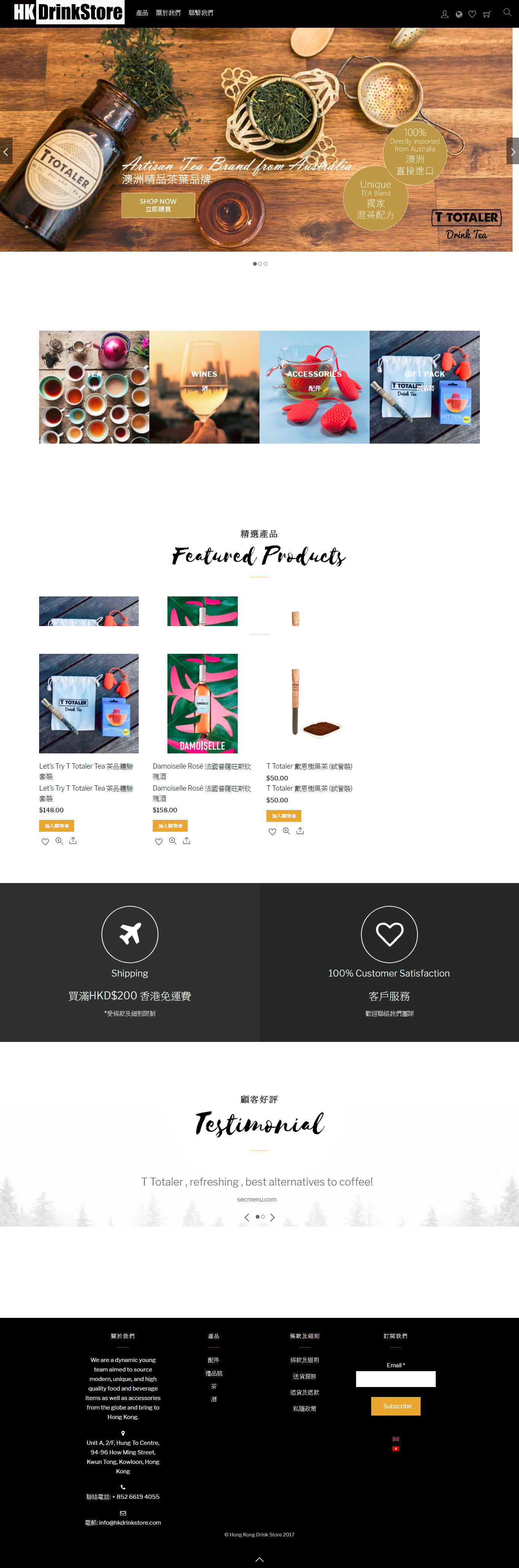Open the WINES category thumbnail
Screen dimensions: 519x1568
204,387
